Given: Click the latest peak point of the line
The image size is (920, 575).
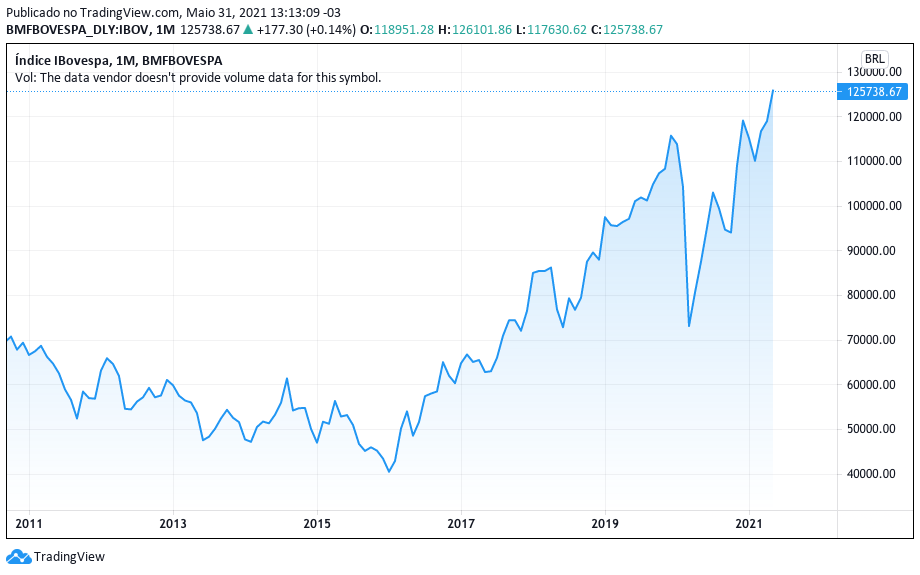Looking at the screenshot, I should point(773,91).
